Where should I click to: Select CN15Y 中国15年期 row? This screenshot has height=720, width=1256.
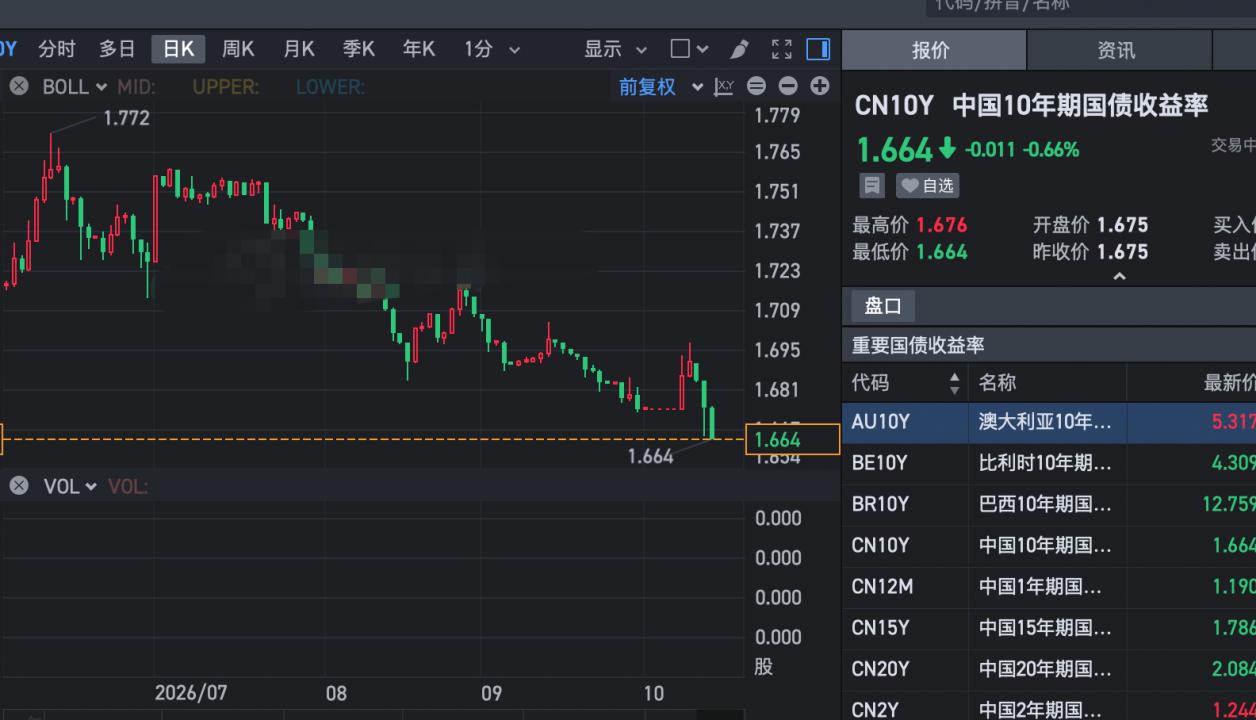1049,627
